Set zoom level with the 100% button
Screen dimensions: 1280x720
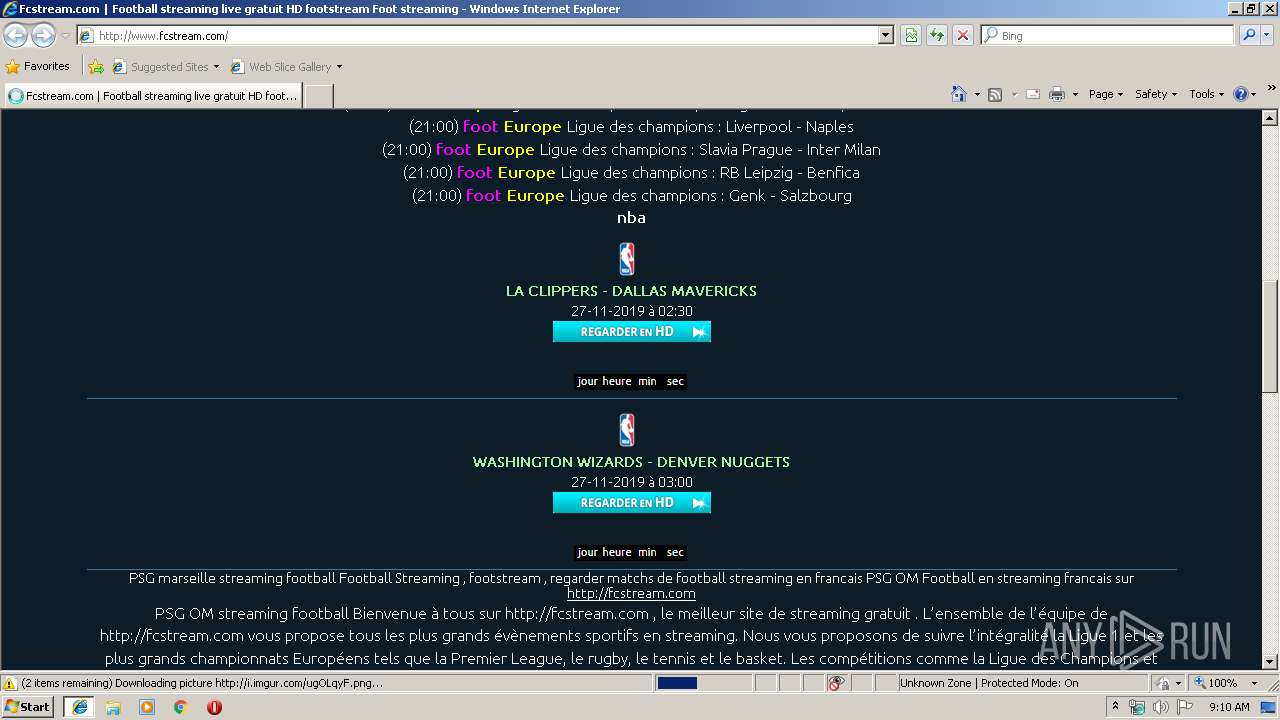[1216, 683]
